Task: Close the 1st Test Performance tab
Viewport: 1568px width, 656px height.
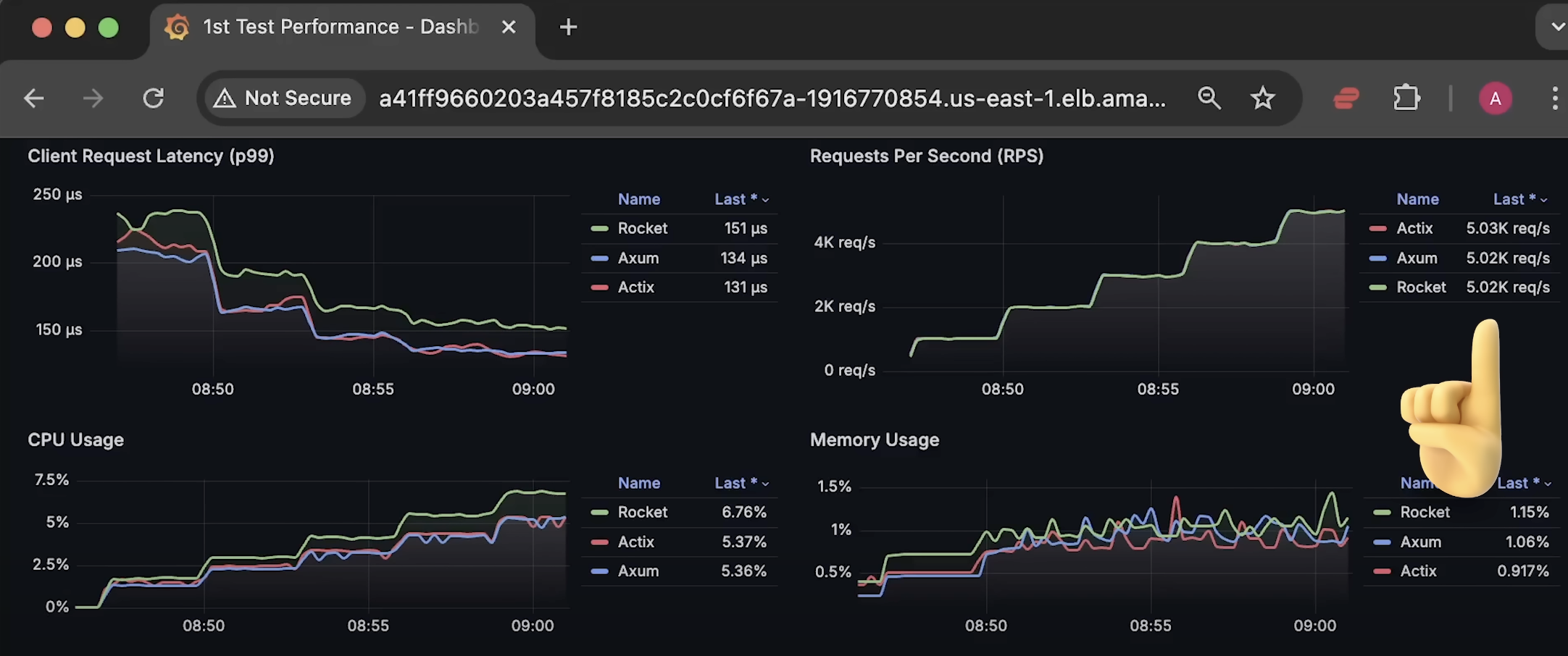Action: pos(509,28)
